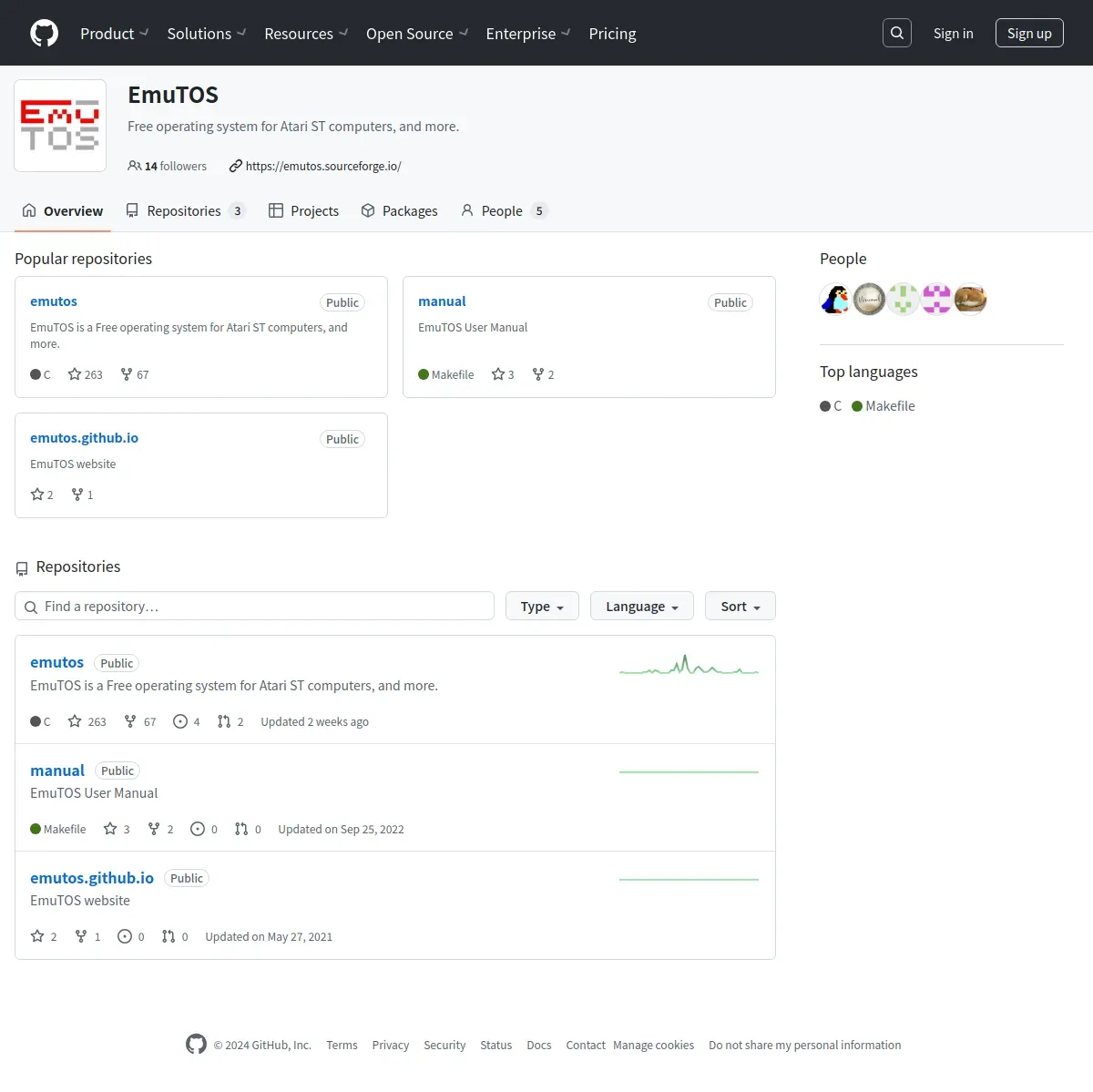Open emutos.github.io from popular repositories
Viewport: 1093px width, 1092px height.
click(84, 438)
